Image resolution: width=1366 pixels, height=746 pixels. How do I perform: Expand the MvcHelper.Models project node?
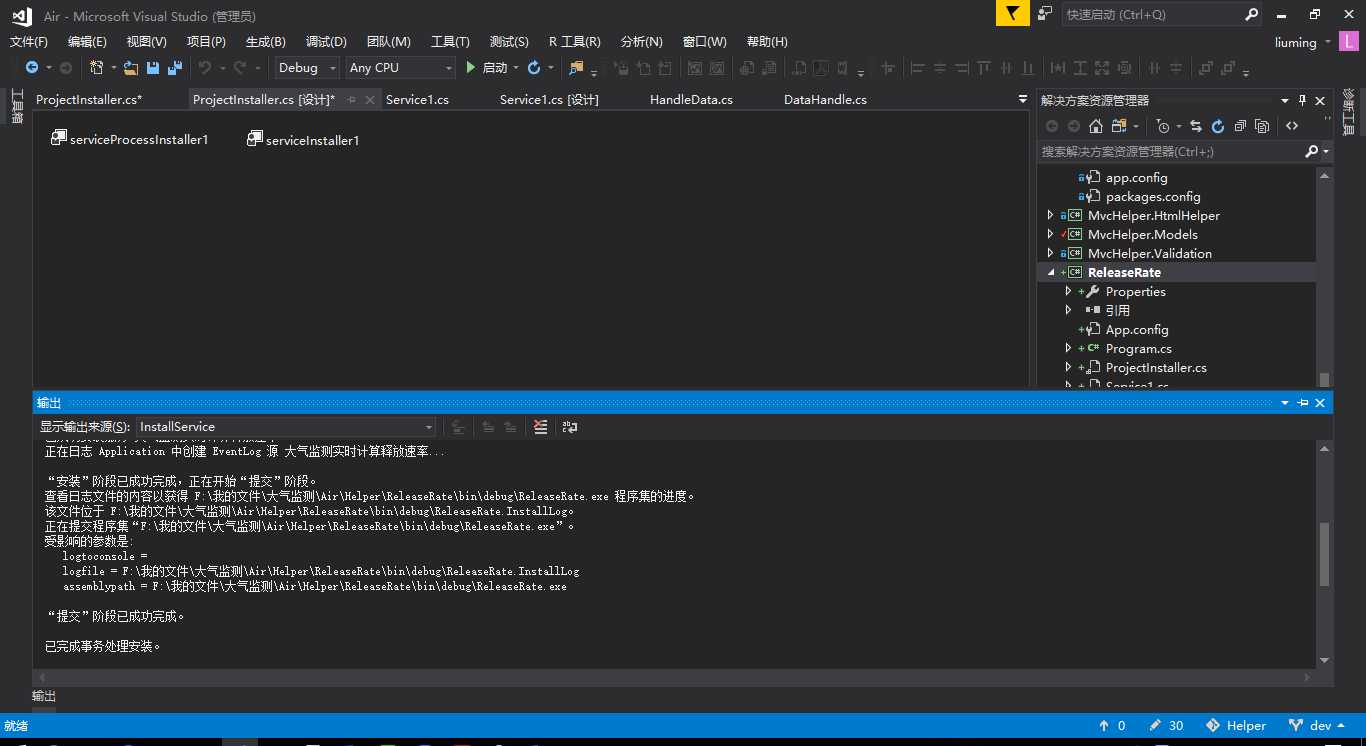tap(1050, 234)
